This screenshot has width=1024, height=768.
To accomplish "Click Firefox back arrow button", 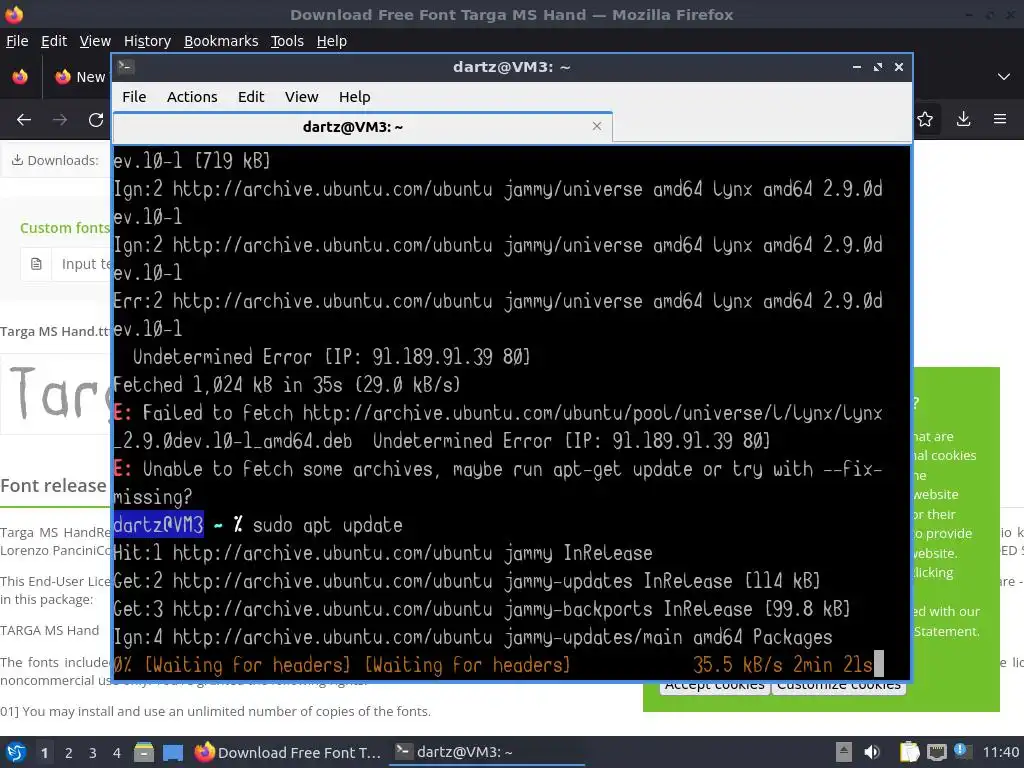I will [x=24, y=120].
